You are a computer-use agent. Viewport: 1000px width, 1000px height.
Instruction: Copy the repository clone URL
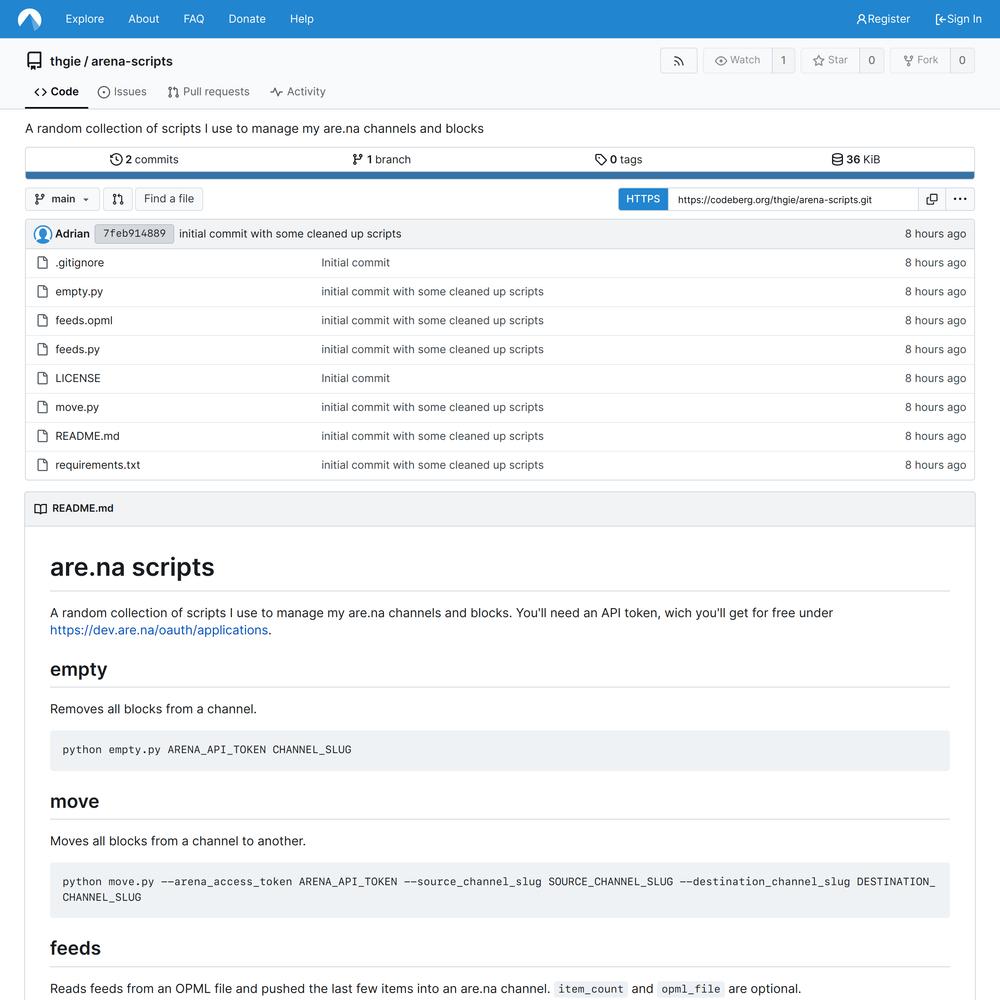[x=932, y=199]
